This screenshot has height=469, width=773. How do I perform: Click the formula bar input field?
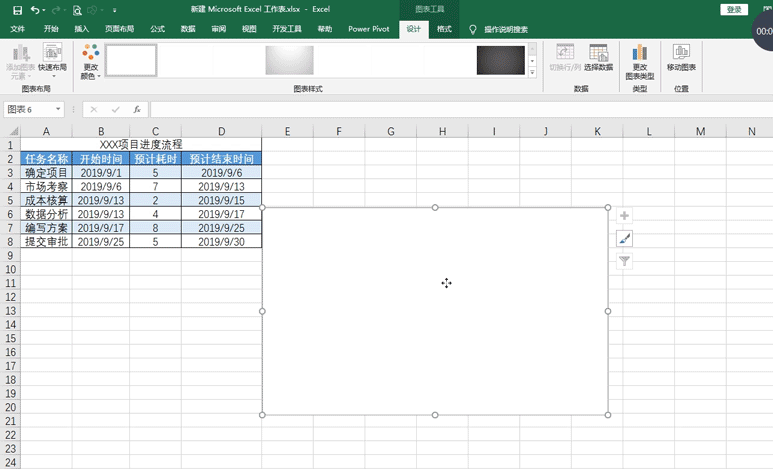tap(450, 109)
